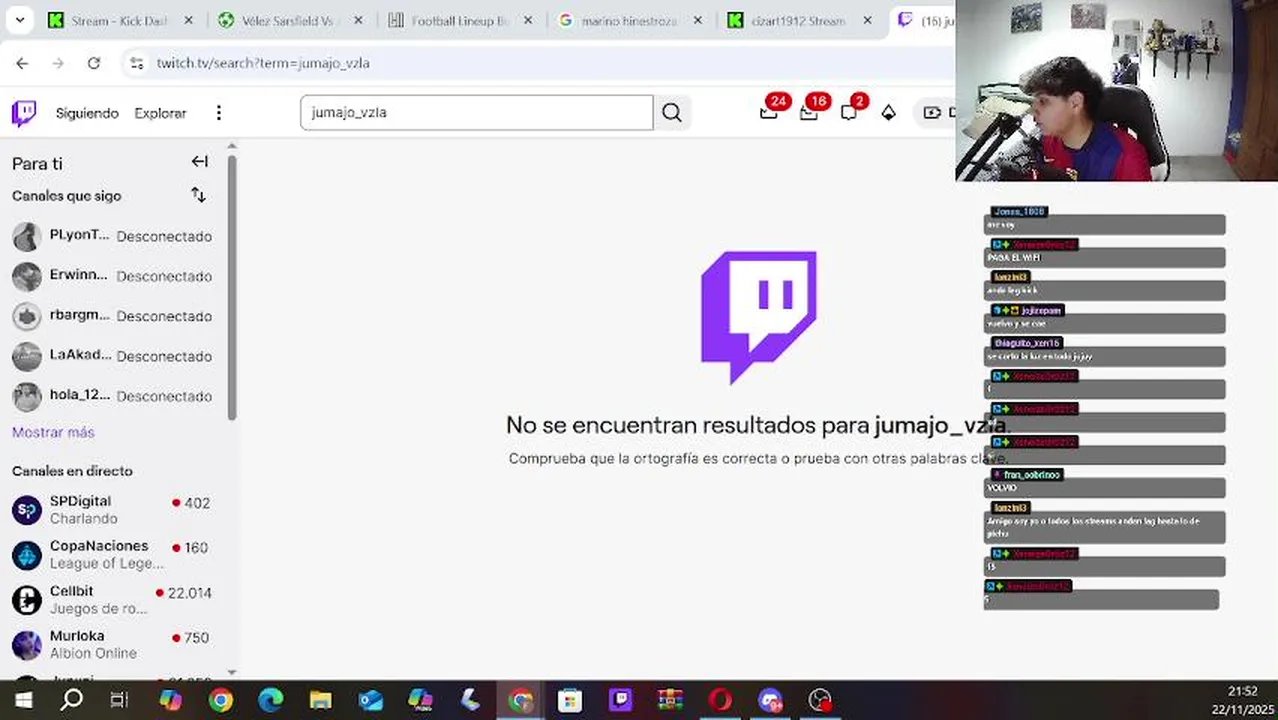Open the three-dot more menu beside Explorar
Image resolution: width=1278 pixels, height=720 pixels.
218,113
